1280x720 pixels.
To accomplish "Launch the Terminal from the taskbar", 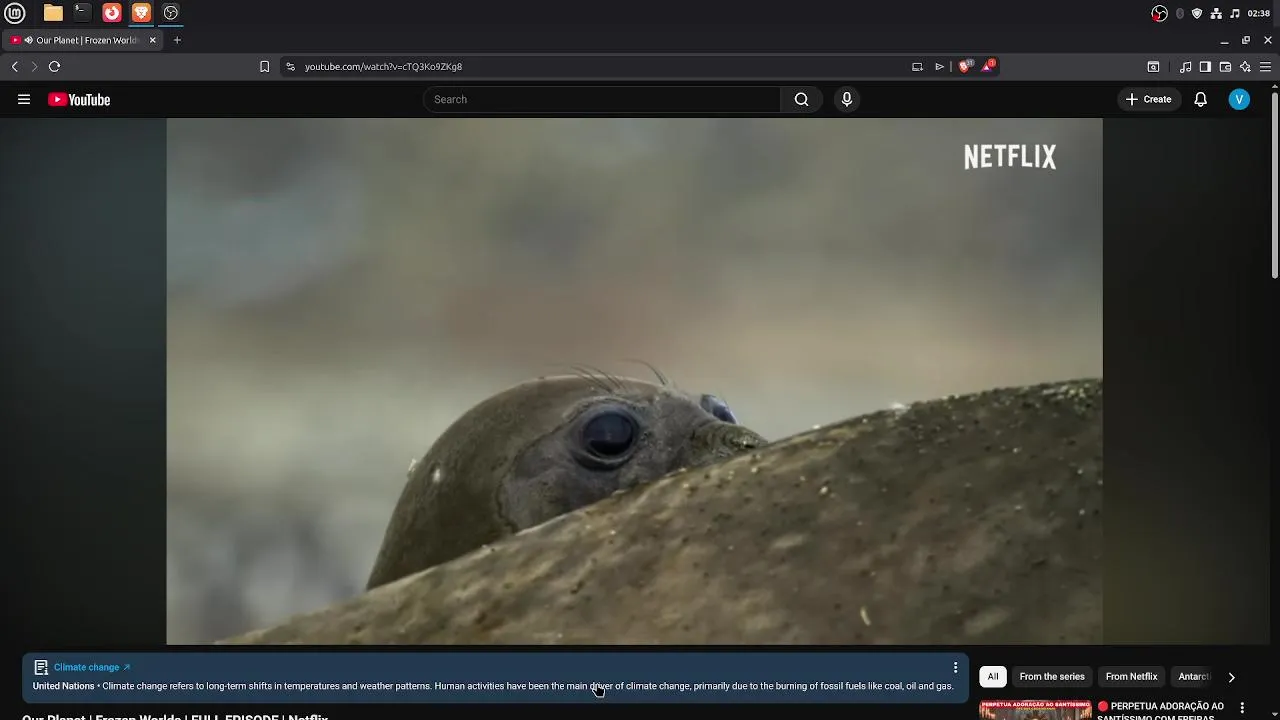I will click(x=82, y=13).
